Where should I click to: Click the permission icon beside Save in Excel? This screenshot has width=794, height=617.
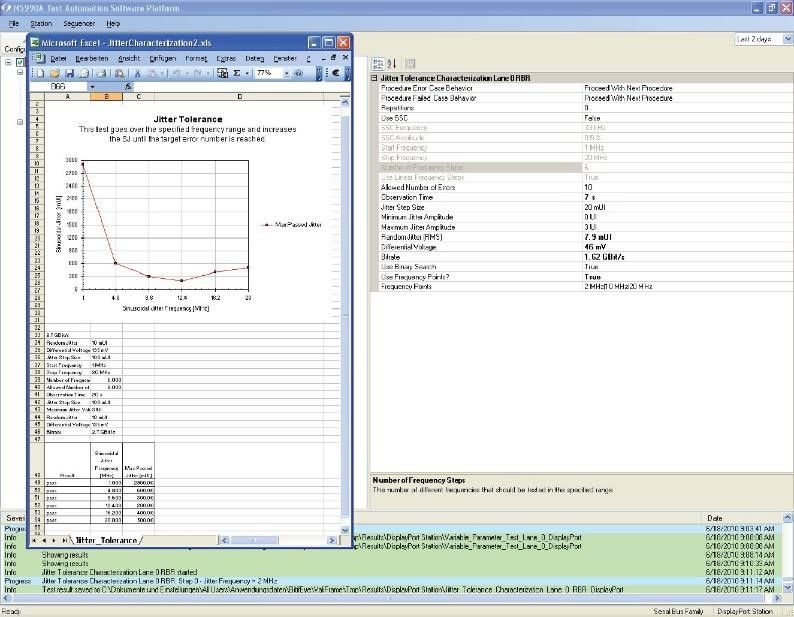(x=84, y=73)
